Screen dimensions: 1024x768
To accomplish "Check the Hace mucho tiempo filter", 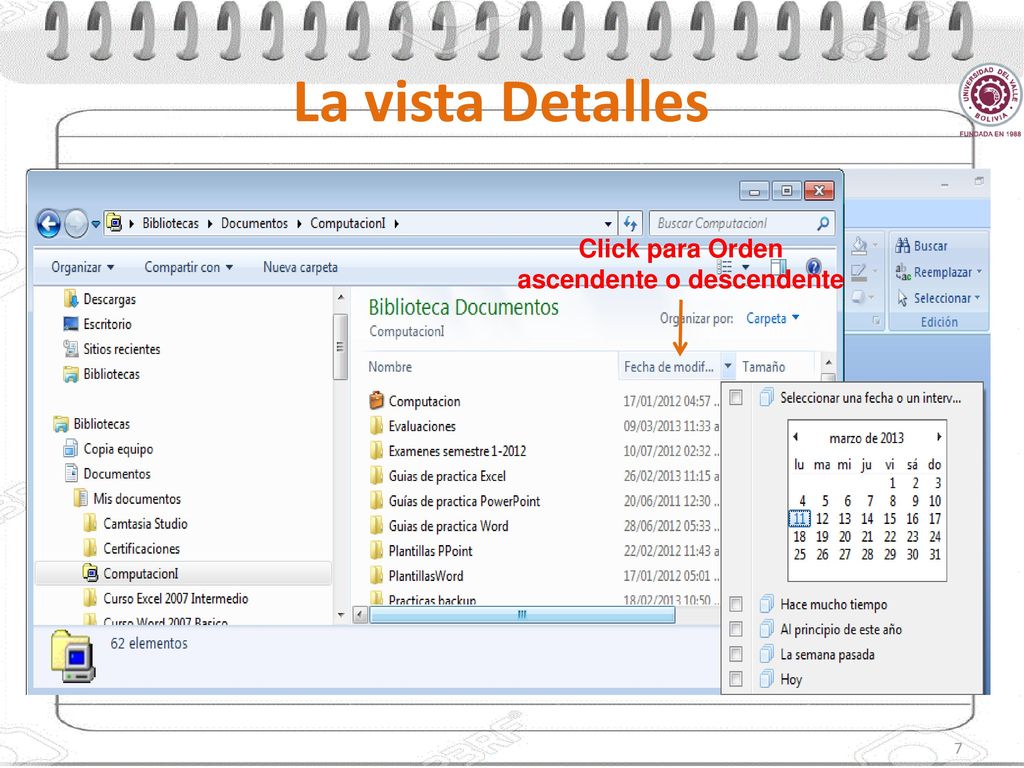I will click(x=736, y=605).
